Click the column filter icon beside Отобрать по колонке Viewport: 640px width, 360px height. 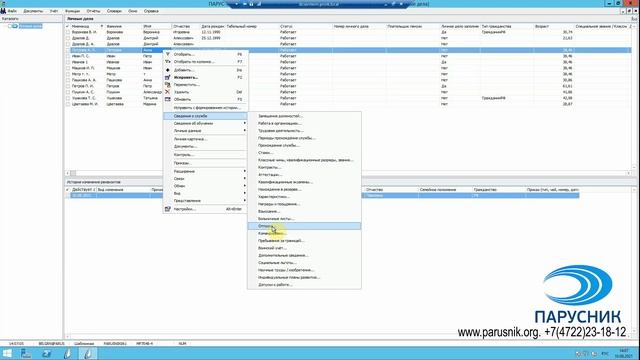tap(167, 62)
